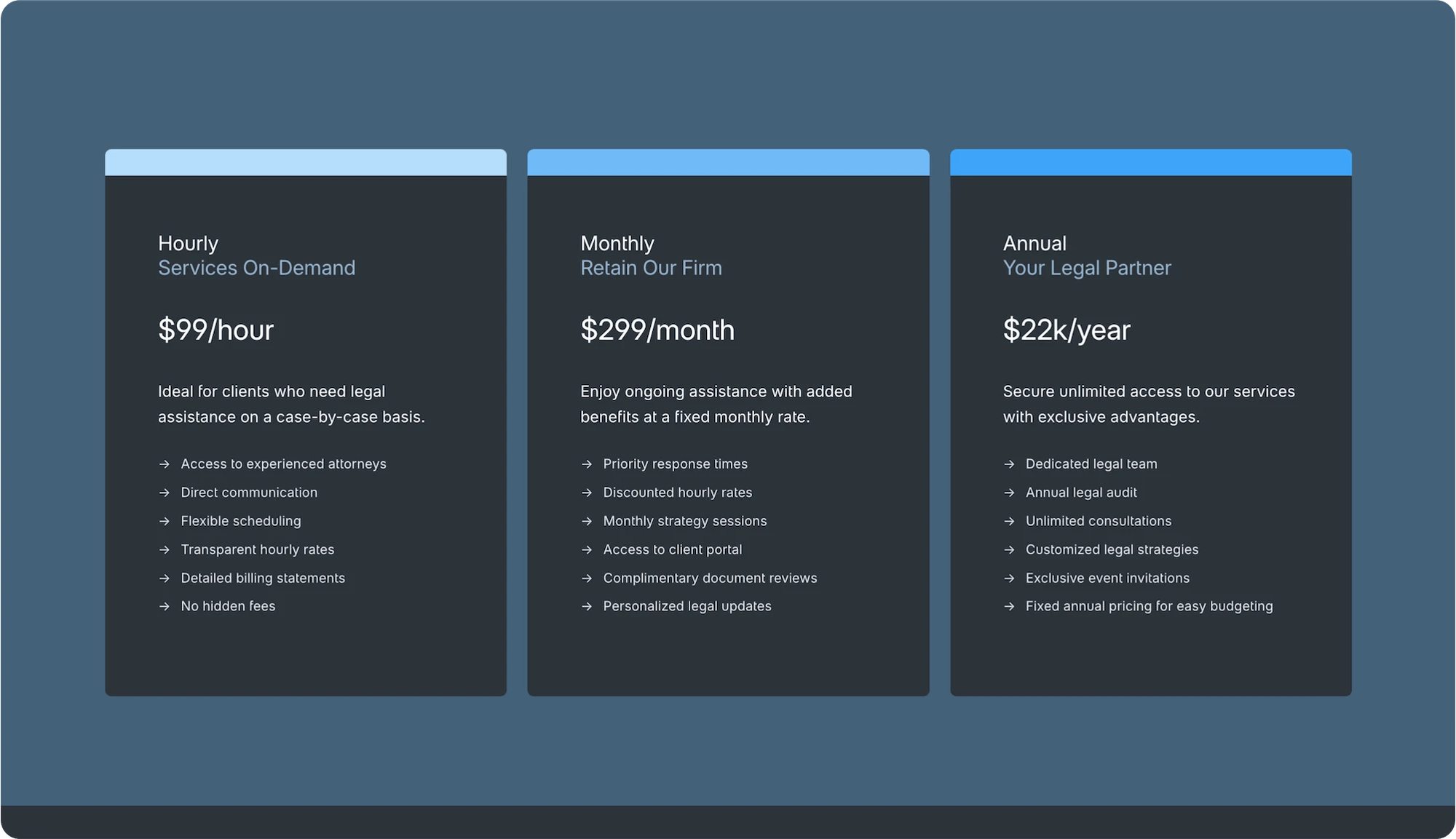This screenshot has height=839, width=1456.
Task: Click 'Flexible scheduling' text
Action: coord(241,521)
